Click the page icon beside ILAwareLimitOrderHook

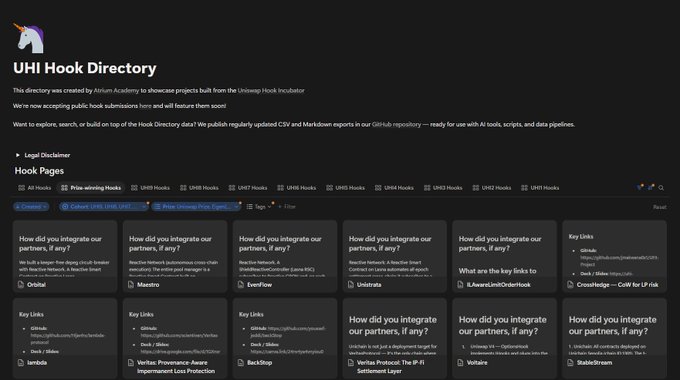(461, 285)
